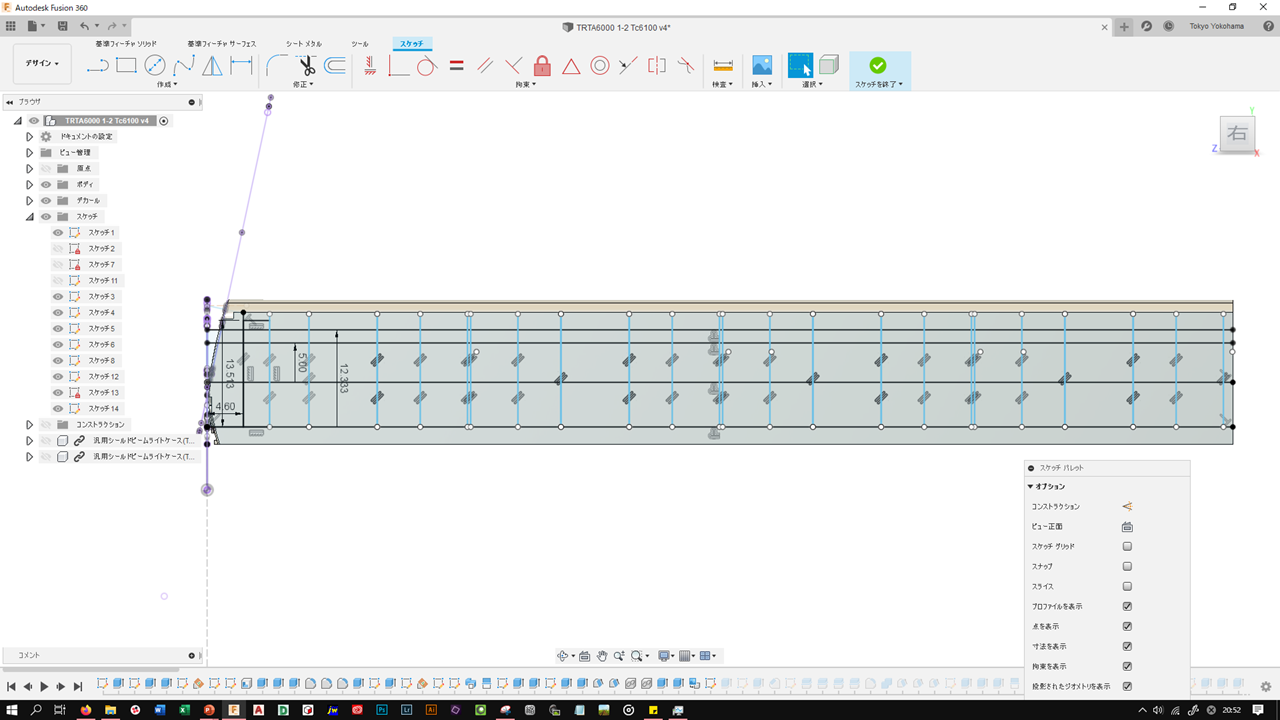
Task: Toggle visibility of スケッチ1
Action: pos(58,232)
